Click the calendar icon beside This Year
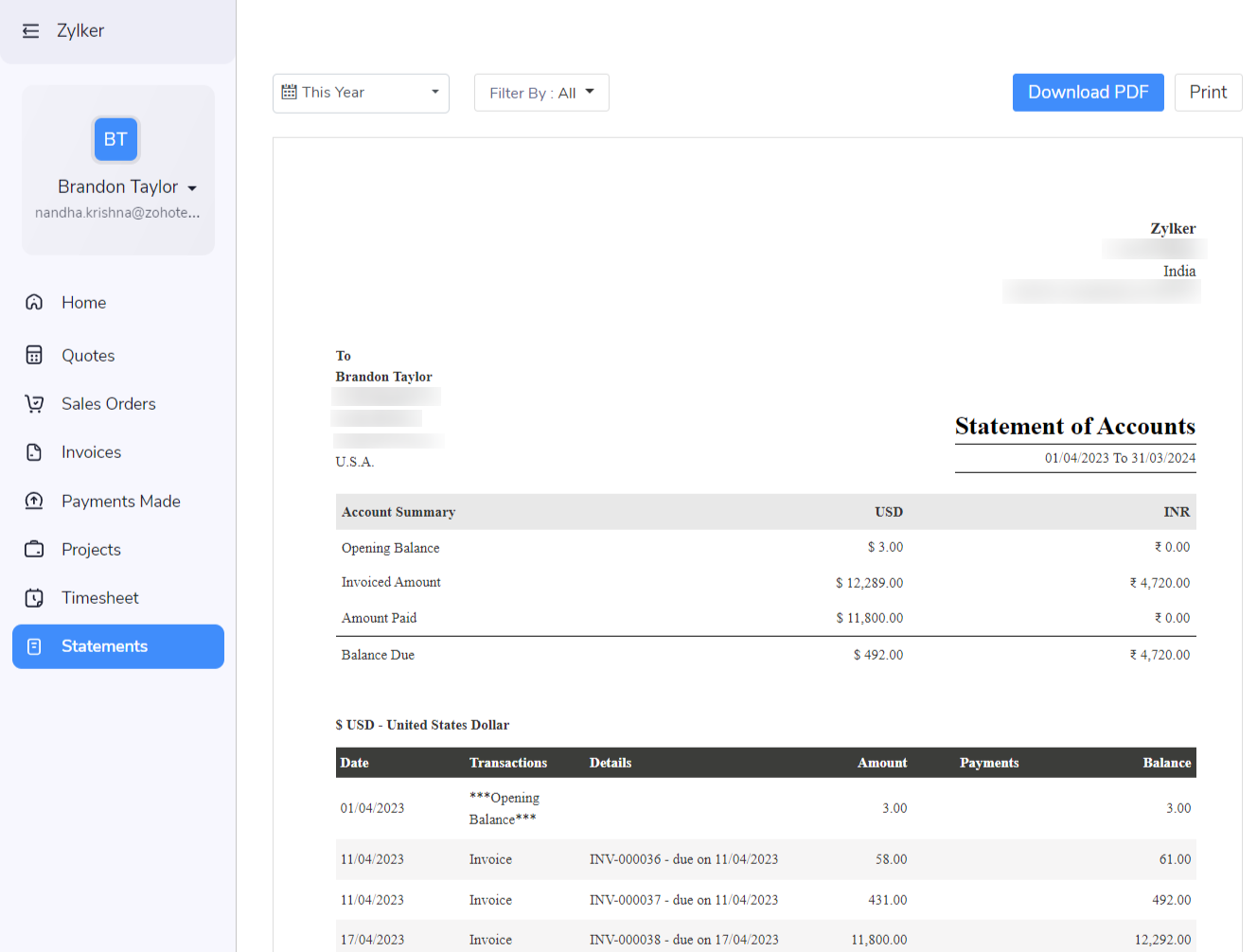The width and height of the screenshot is (1257, 952). [290, 92]
